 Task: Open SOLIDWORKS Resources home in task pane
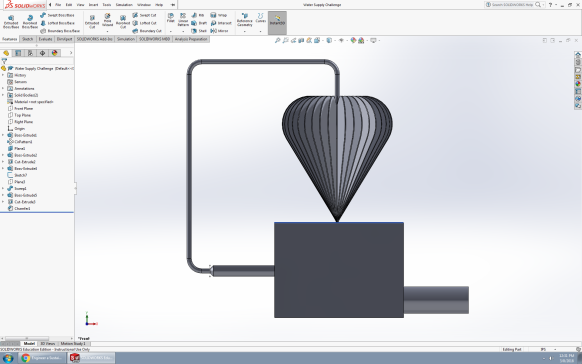tap(578, 55)
